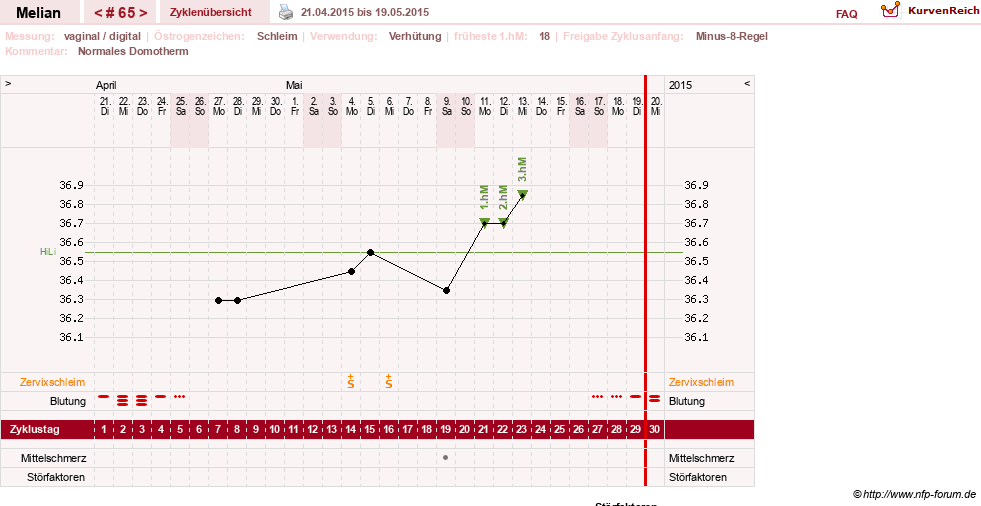Image resolution: width=981 pixels, height=506 pixels.
Task: Click date header 20. Mi
Action: 655,106
